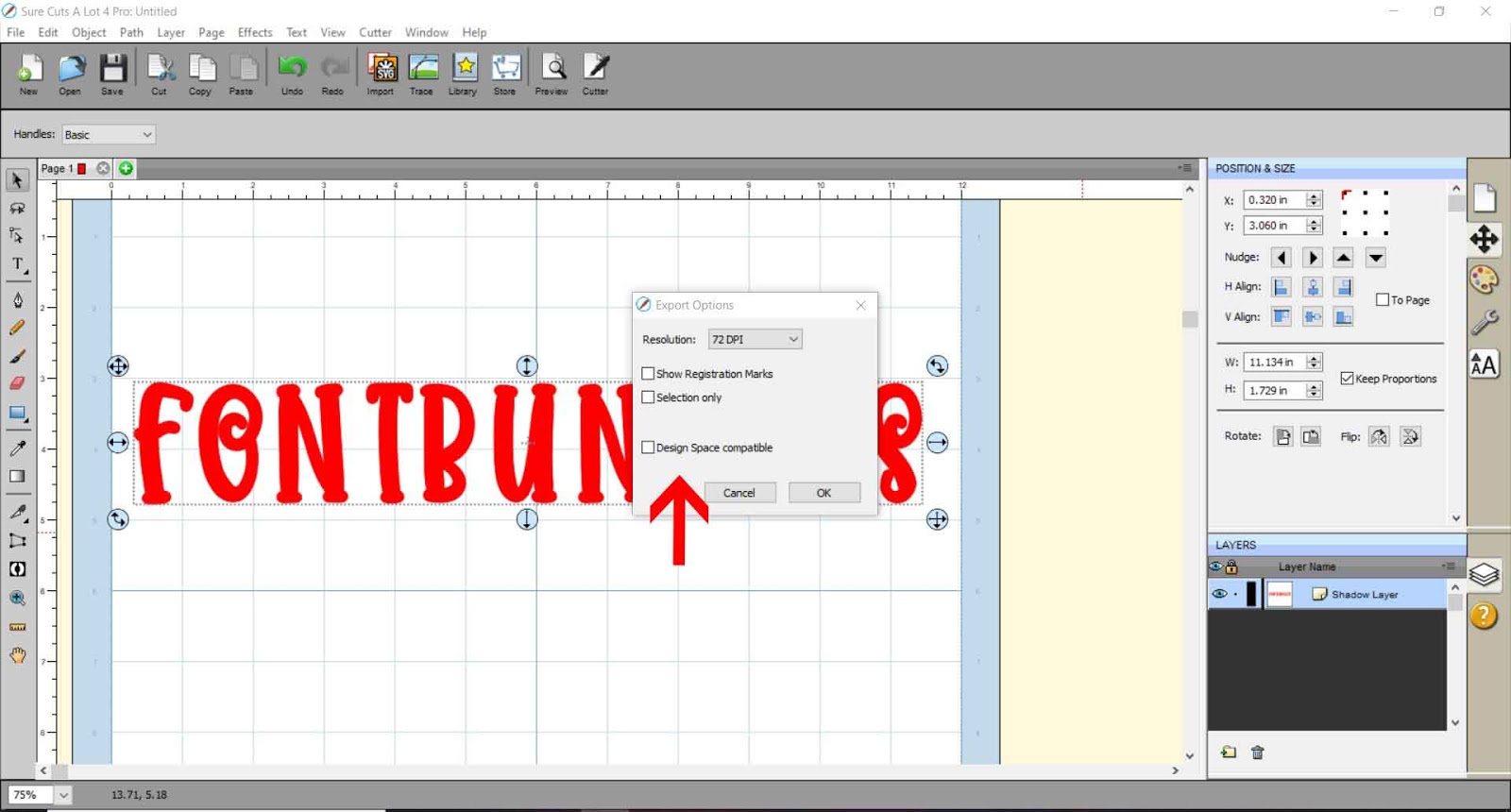This screenshot has width=1511, height=812.
Task: Enable Show Registration Marks checkbox
Action: (648, 374)
